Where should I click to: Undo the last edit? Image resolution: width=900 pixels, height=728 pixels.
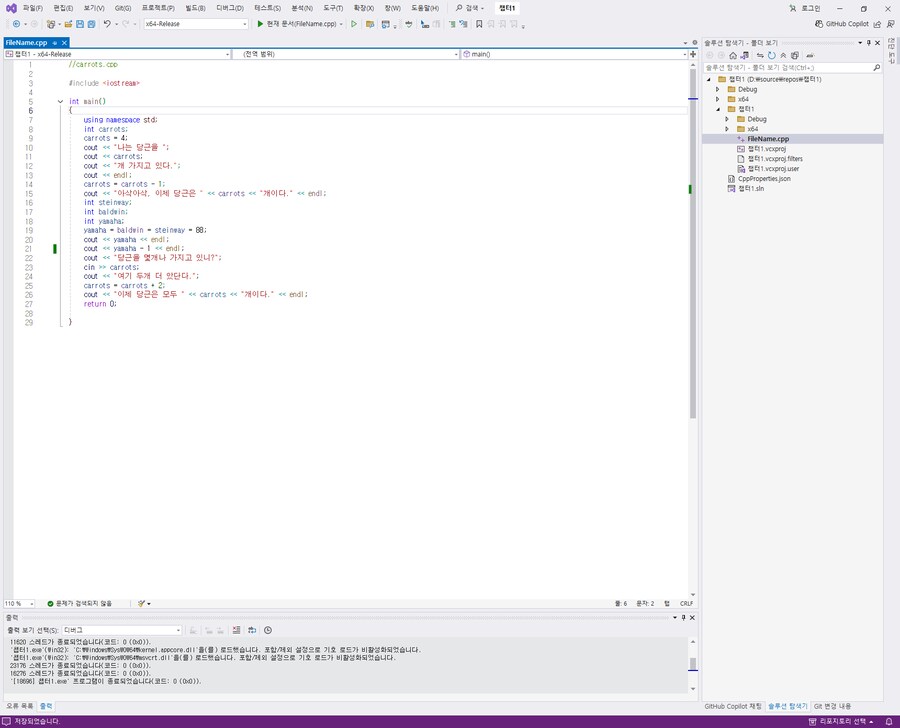107,24
